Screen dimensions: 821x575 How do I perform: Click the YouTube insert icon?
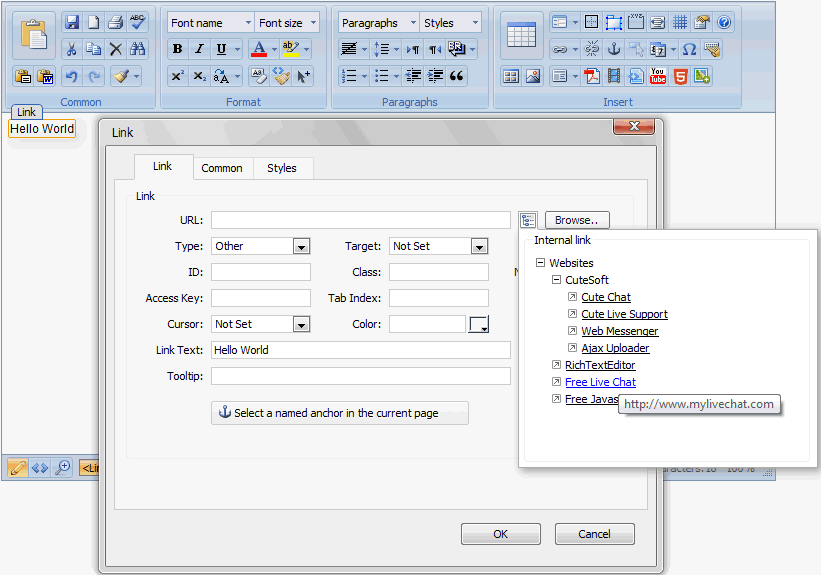tap(658, 75)
